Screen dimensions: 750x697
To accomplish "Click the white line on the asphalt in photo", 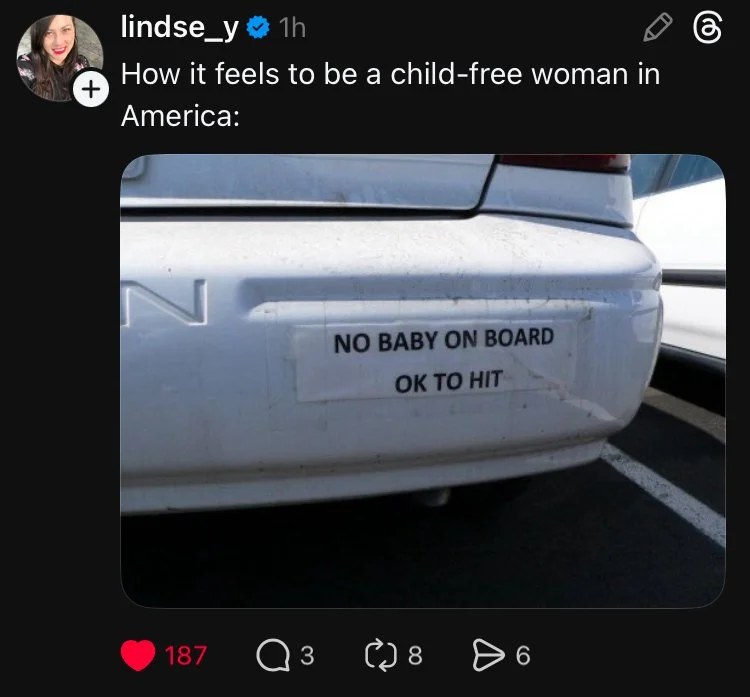I will (x=665, y=493).
